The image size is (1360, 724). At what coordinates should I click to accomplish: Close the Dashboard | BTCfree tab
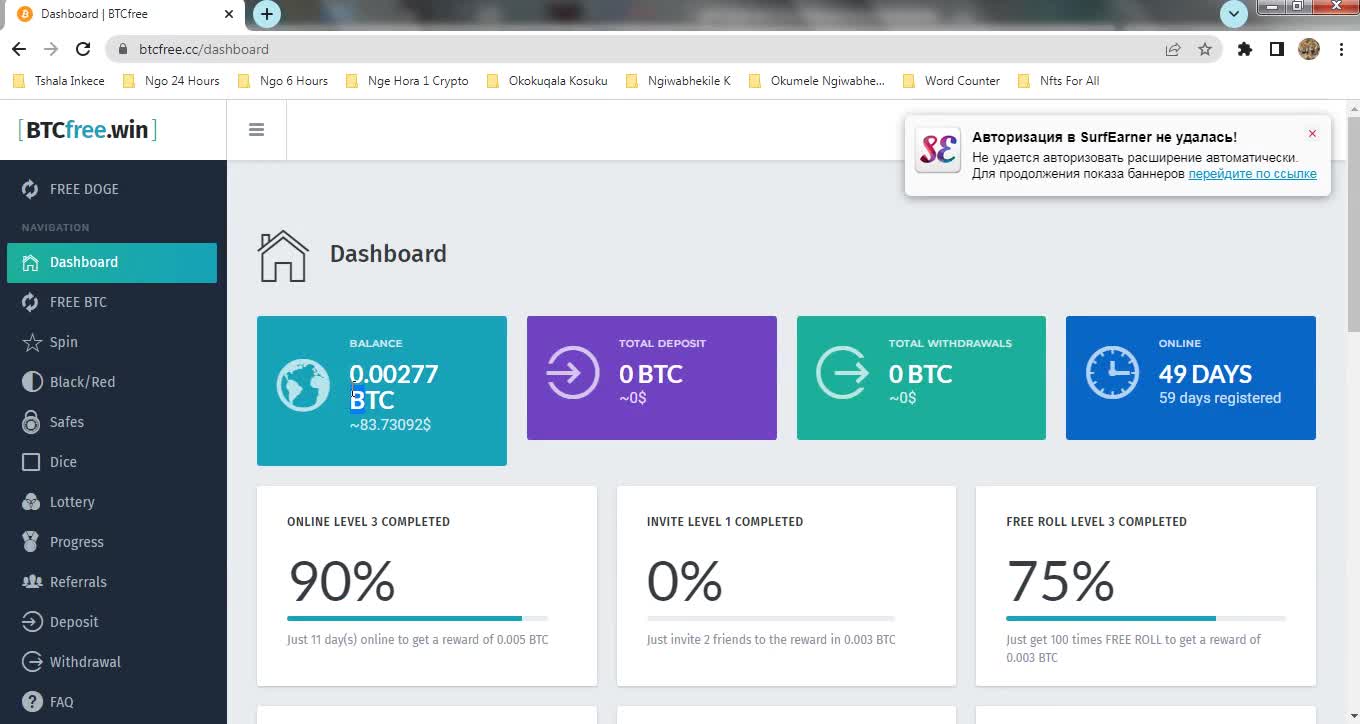pos(229,14)
